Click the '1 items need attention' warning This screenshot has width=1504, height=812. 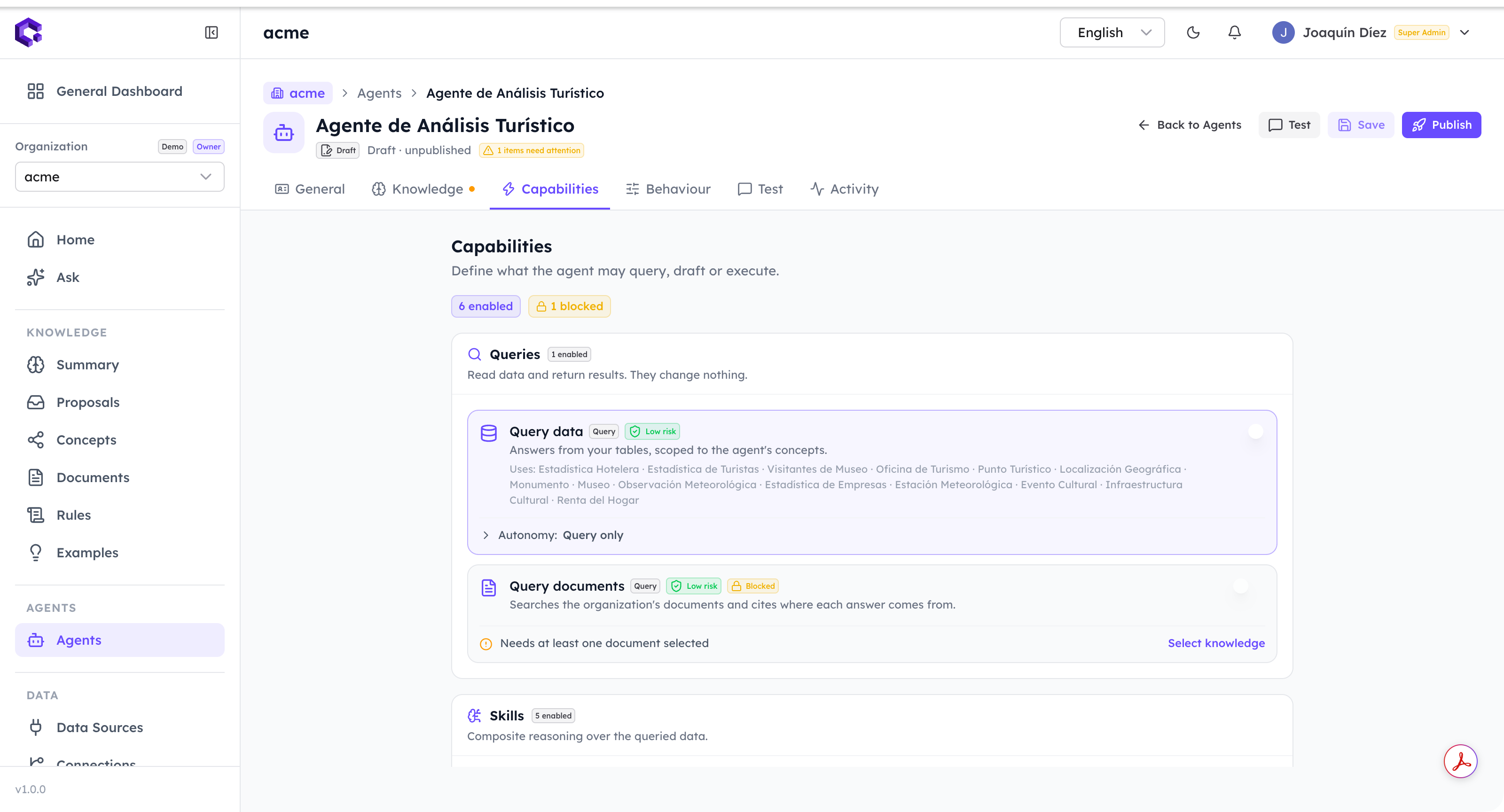coord(531,151)
